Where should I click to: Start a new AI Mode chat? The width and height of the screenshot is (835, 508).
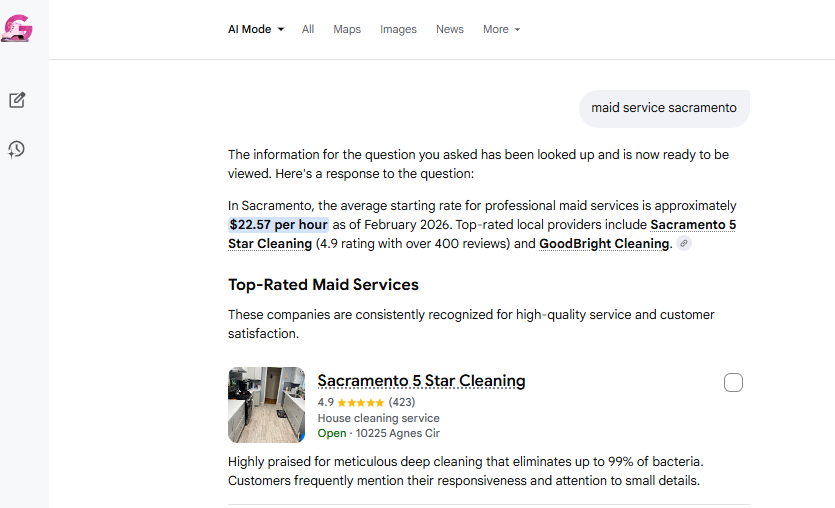[x=17, y=100]
